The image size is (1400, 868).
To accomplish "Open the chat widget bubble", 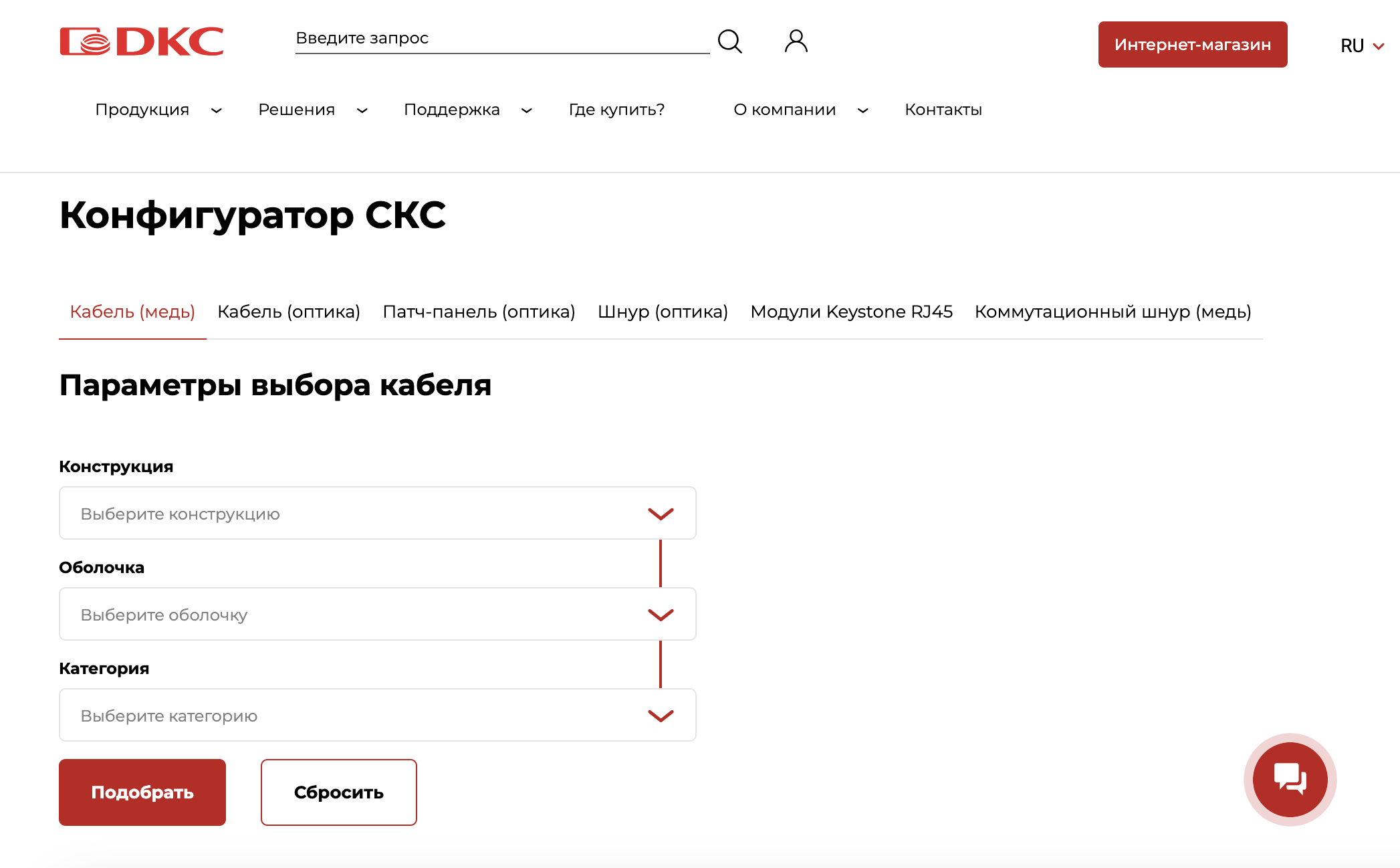I will pos(1290,779).
